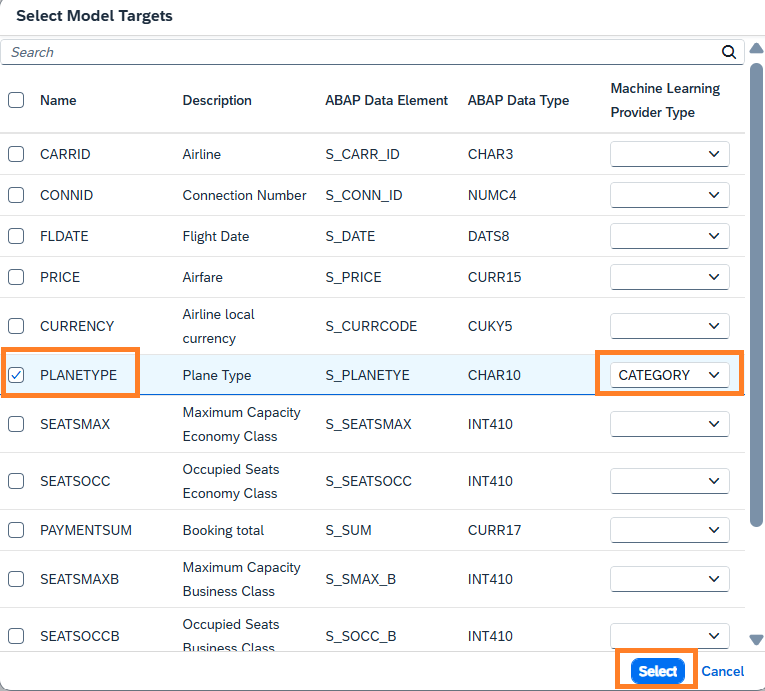Click the Cancel link

[x=722, y=671]
